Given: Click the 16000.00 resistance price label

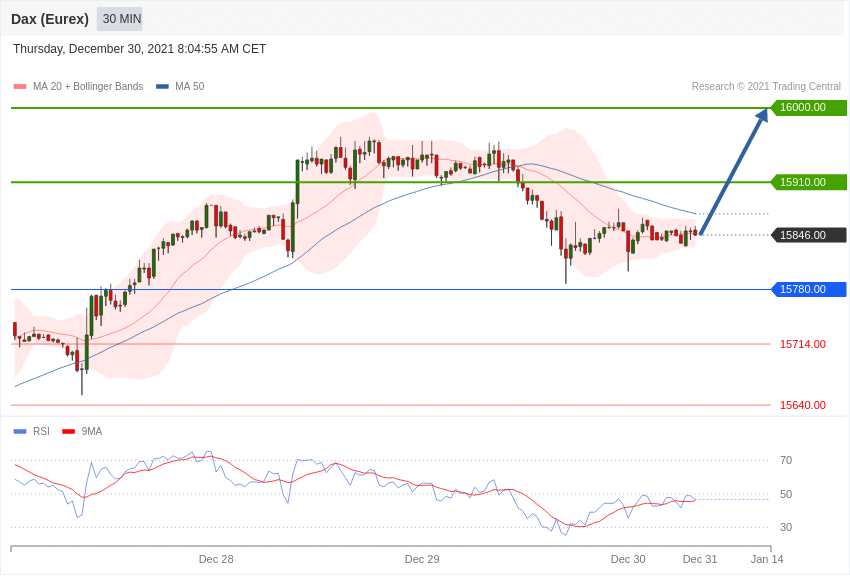Looking at the screenshot, I should 808,107.
